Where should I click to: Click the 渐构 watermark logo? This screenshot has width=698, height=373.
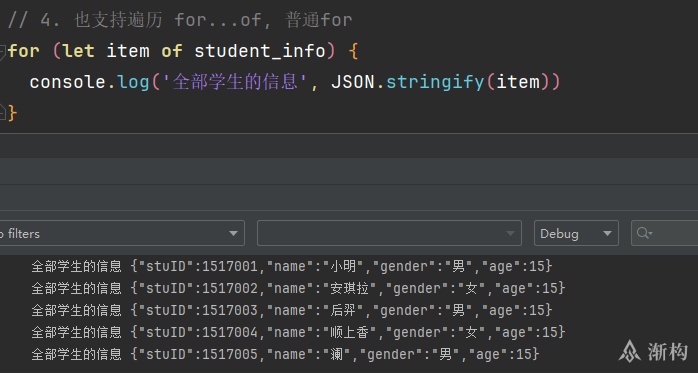pyautogui.click(x=653, y=352)
